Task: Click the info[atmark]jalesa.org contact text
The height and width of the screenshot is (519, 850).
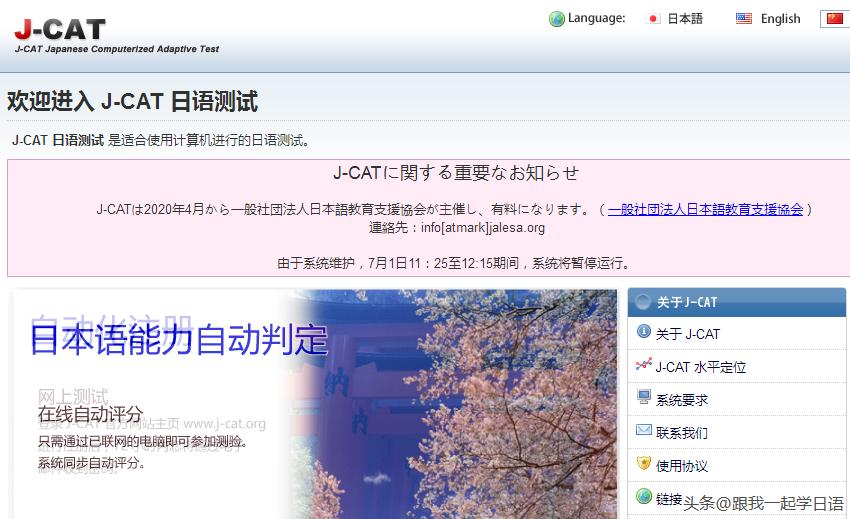Action: click(x=483, y=228)
